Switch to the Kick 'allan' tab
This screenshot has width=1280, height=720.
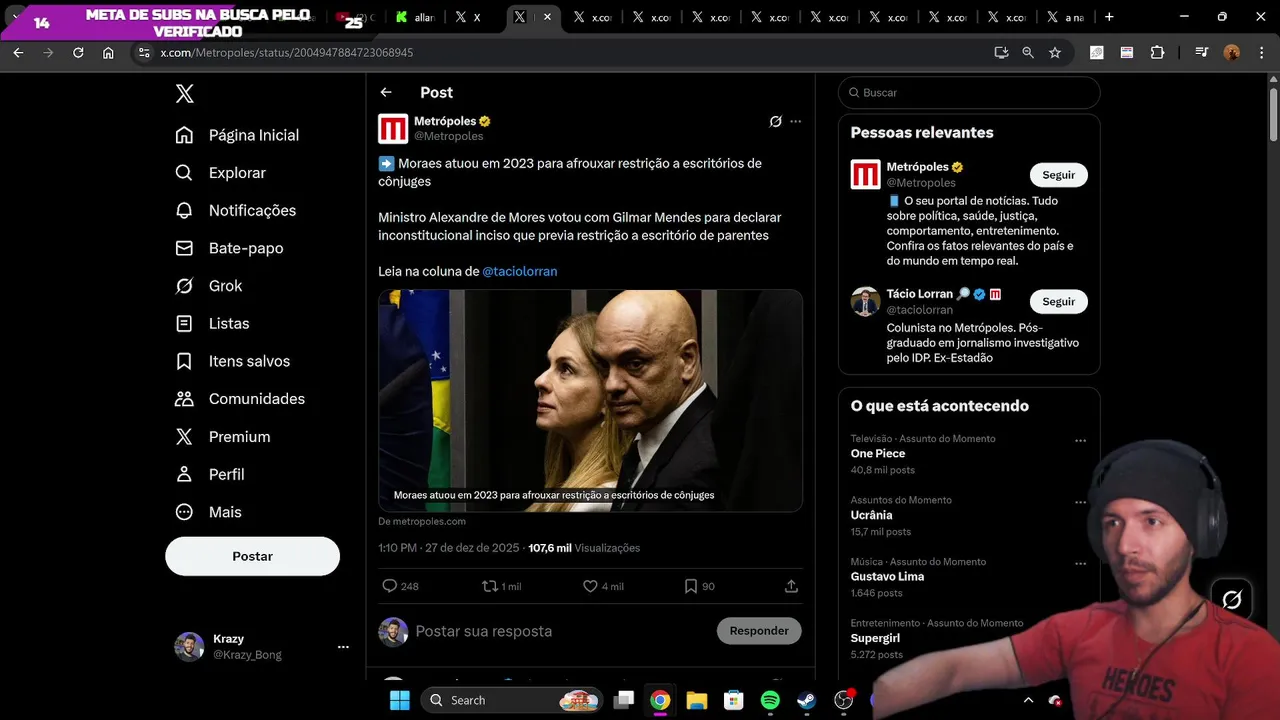[415, 17]
